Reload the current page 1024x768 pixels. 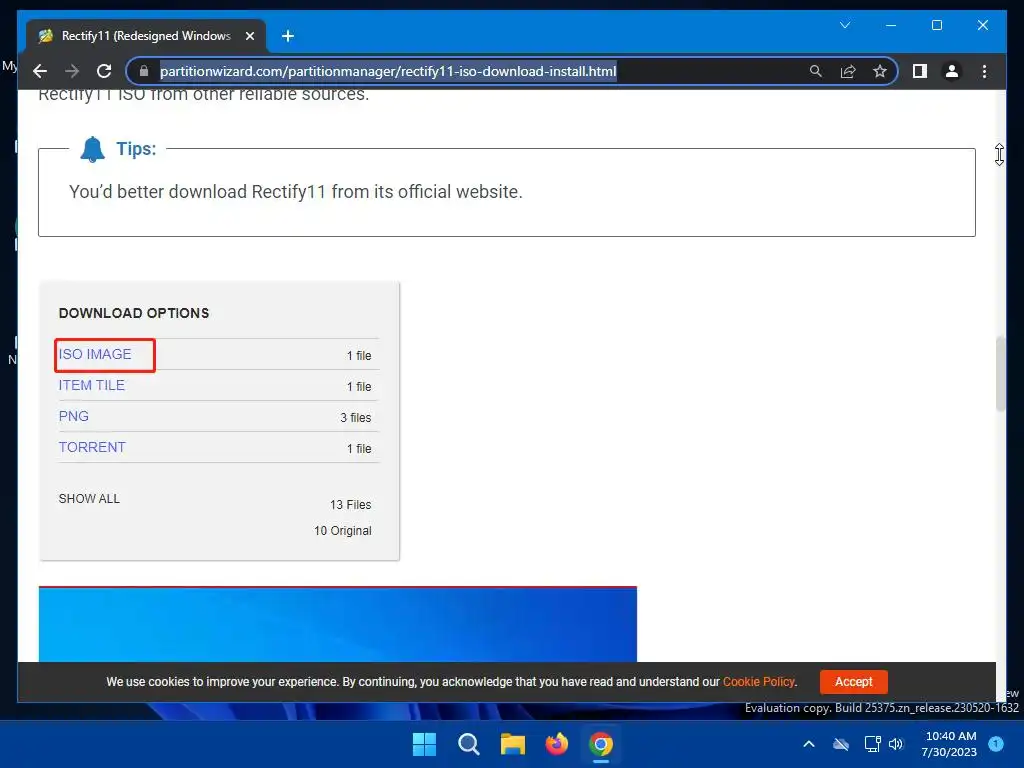[x=104, y=71]
